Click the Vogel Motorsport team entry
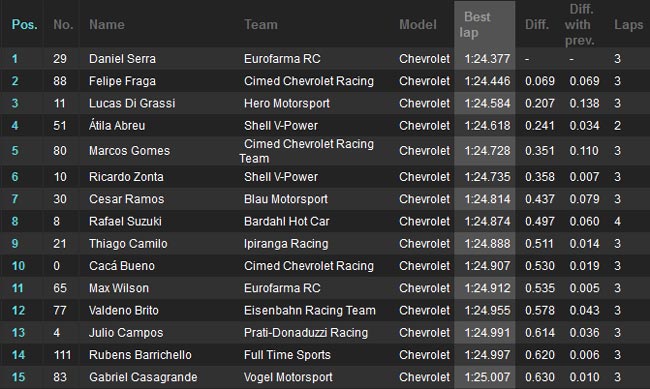This screenshot has height=389, width=650. point(288,377)
